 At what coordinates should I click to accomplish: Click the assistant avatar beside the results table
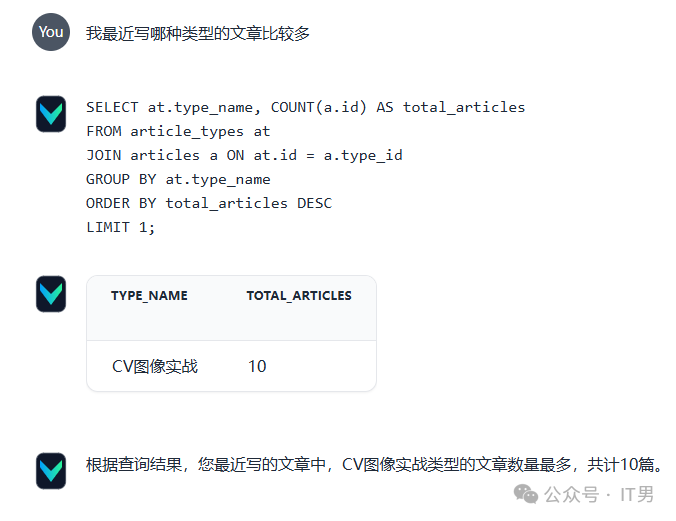point(51,294)
